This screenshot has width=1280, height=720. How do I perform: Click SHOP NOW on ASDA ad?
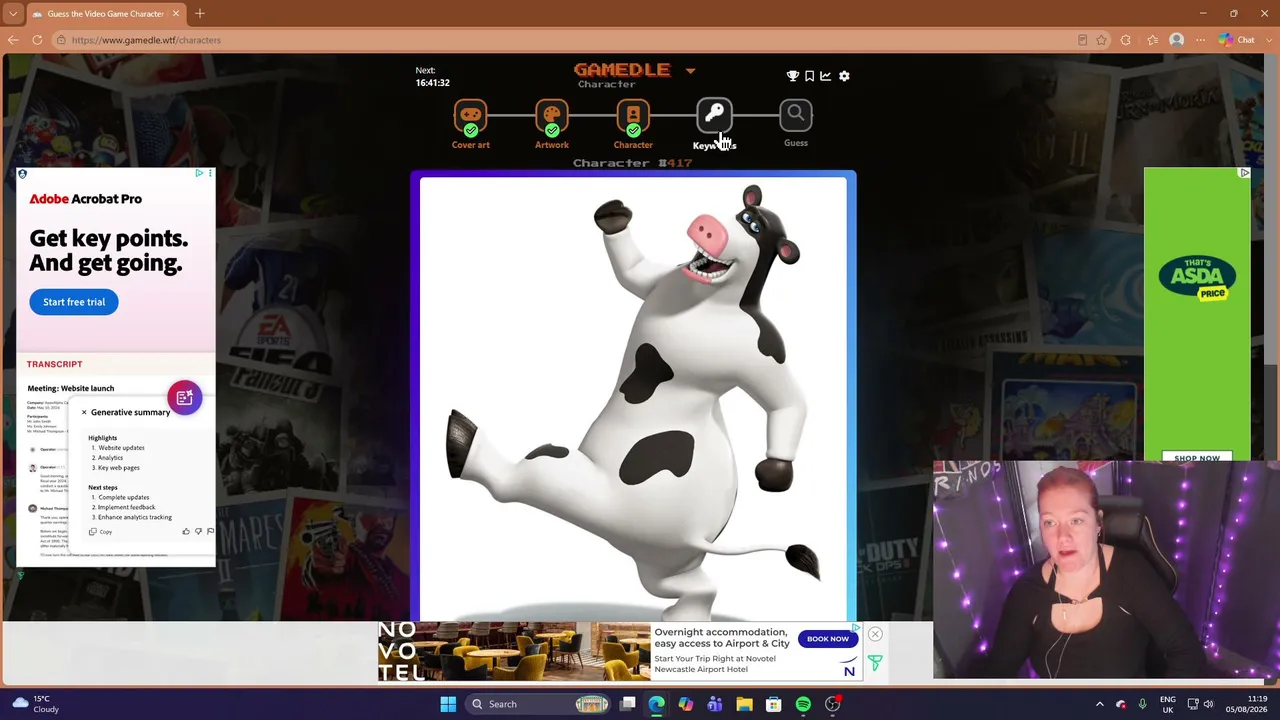click(1197, 458)
